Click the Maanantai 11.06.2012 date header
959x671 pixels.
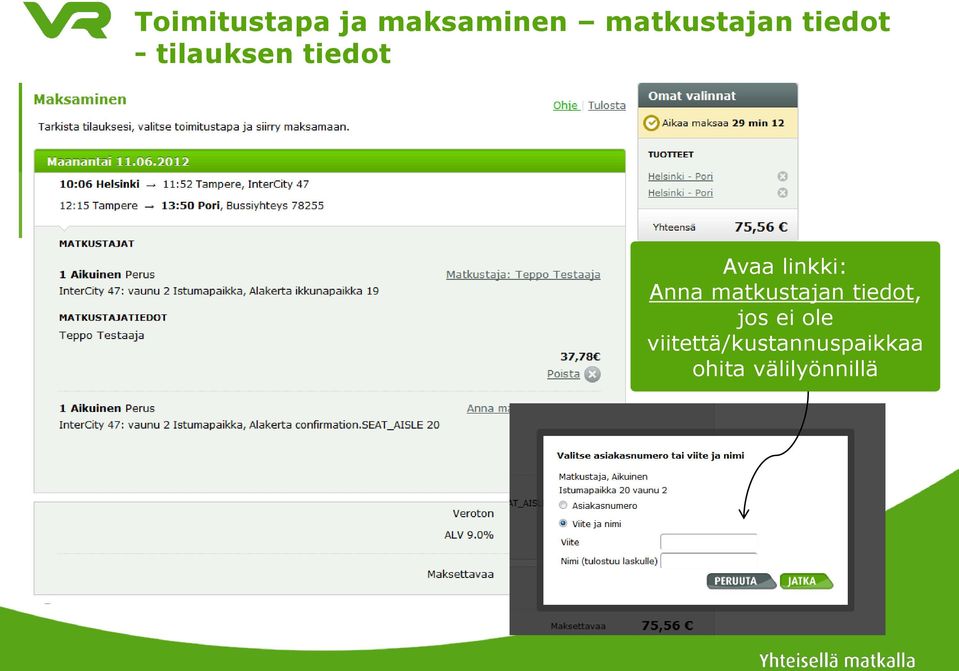coord(118,162)
